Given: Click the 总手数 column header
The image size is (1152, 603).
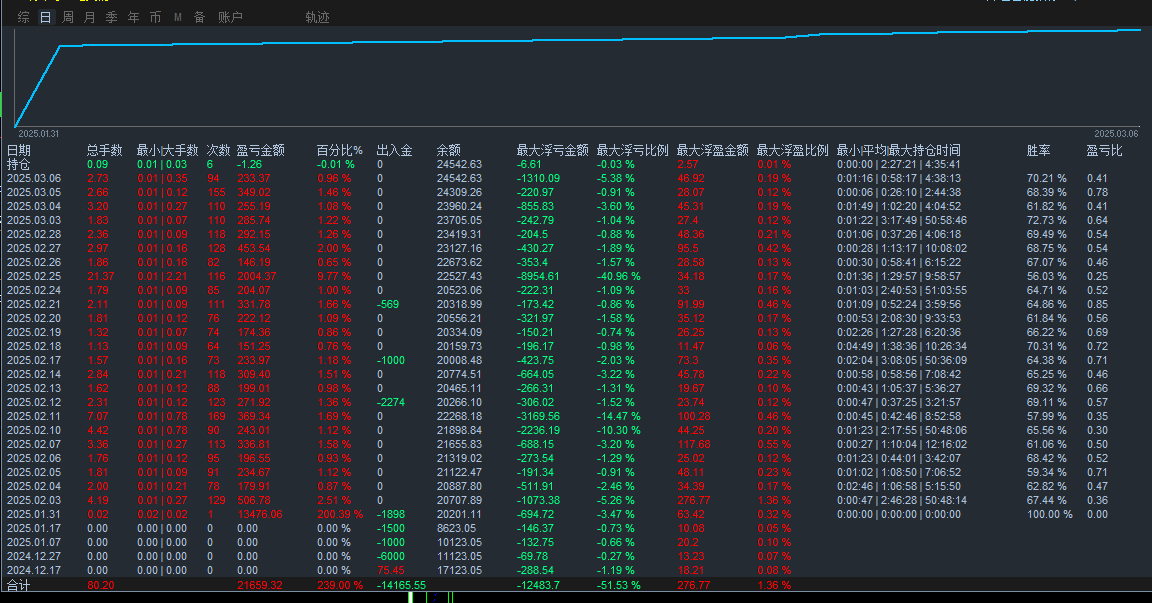Looking at the screenshot, I should tap(104, 150).
